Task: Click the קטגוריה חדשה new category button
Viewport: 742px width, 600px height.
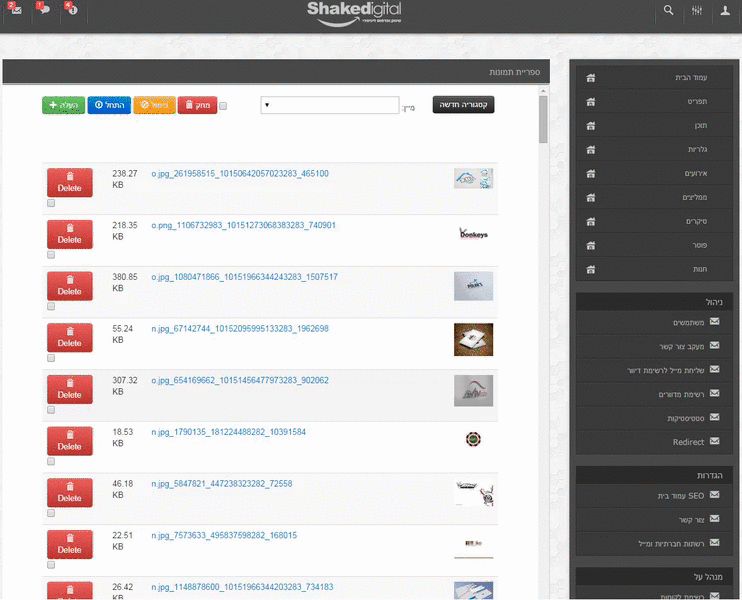Action: [x=463, y=105]
